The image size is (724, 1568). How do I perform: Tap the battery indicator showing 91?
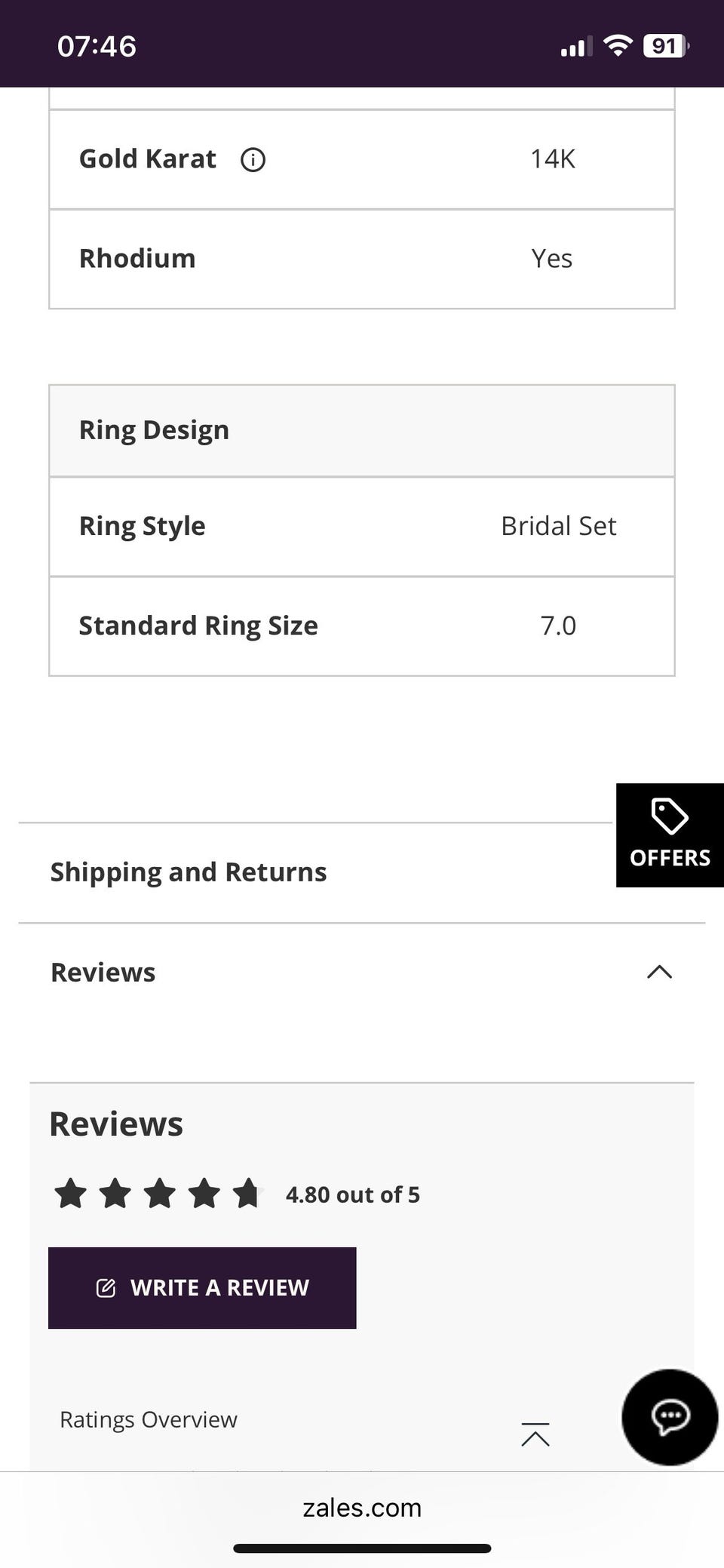[665, 46]
